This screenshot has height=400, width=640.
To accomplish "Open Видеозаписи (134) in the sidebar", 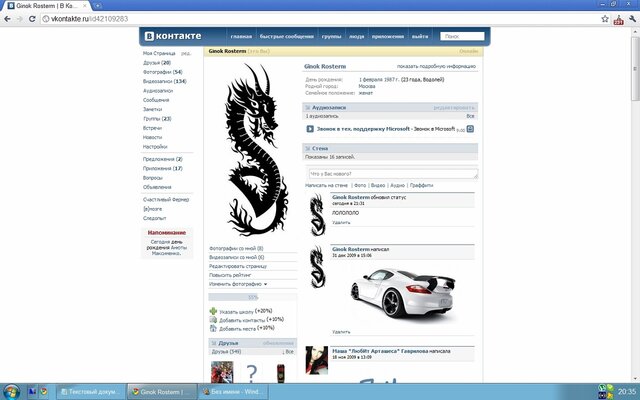I will pos(164,81).
